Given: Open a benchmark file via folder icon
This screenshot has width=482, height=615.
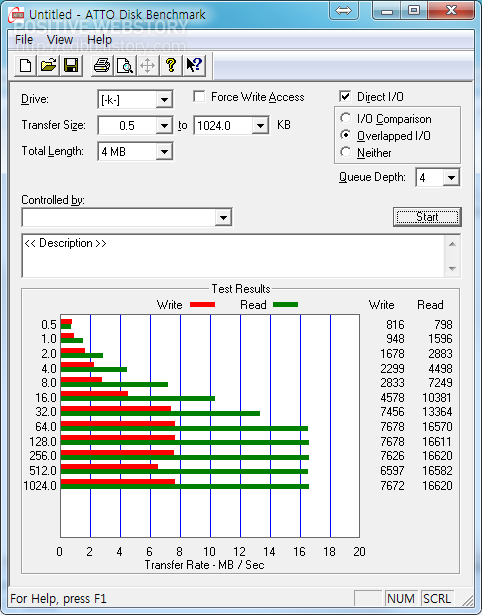Looking at the screenshot, I should tap(48, 66).
